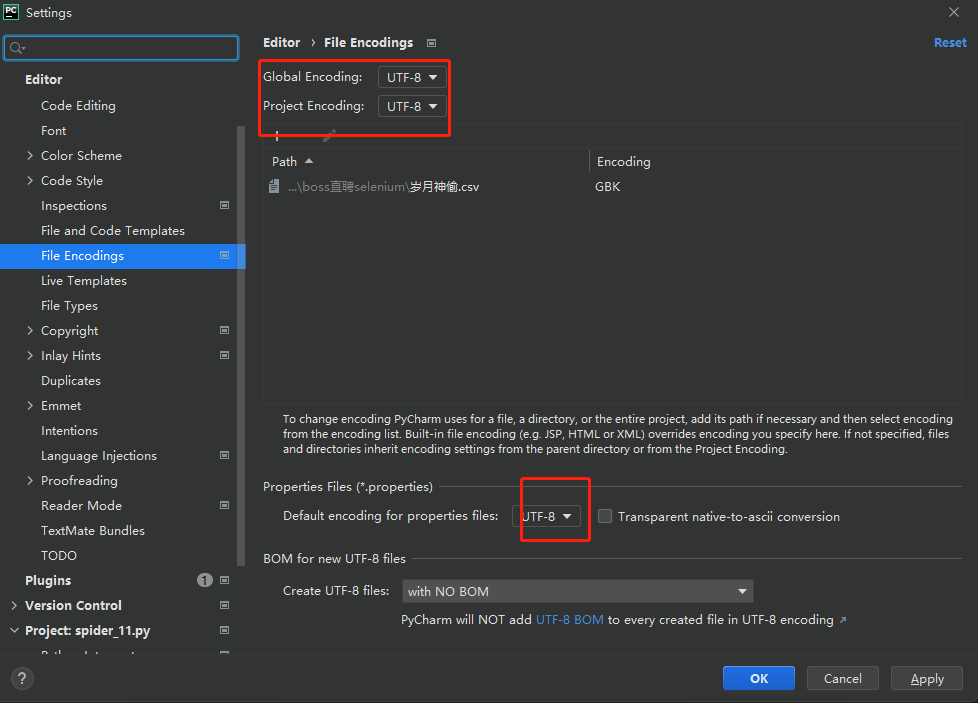Open the Create UTF-8 files dropdown
The width and height of the screenshot is (978, 703).
[577, 591]
